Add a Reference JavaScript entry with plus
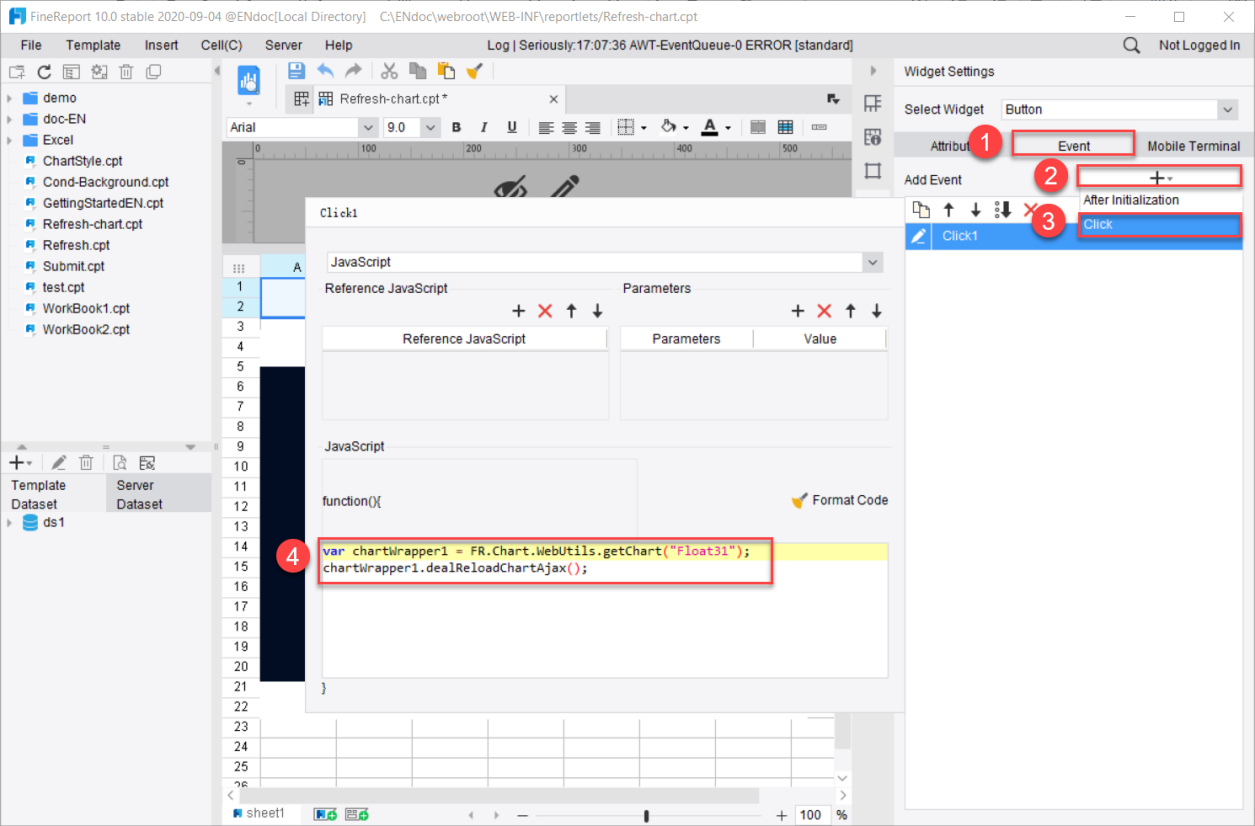The image size is (1255, 826). [519, 311]
